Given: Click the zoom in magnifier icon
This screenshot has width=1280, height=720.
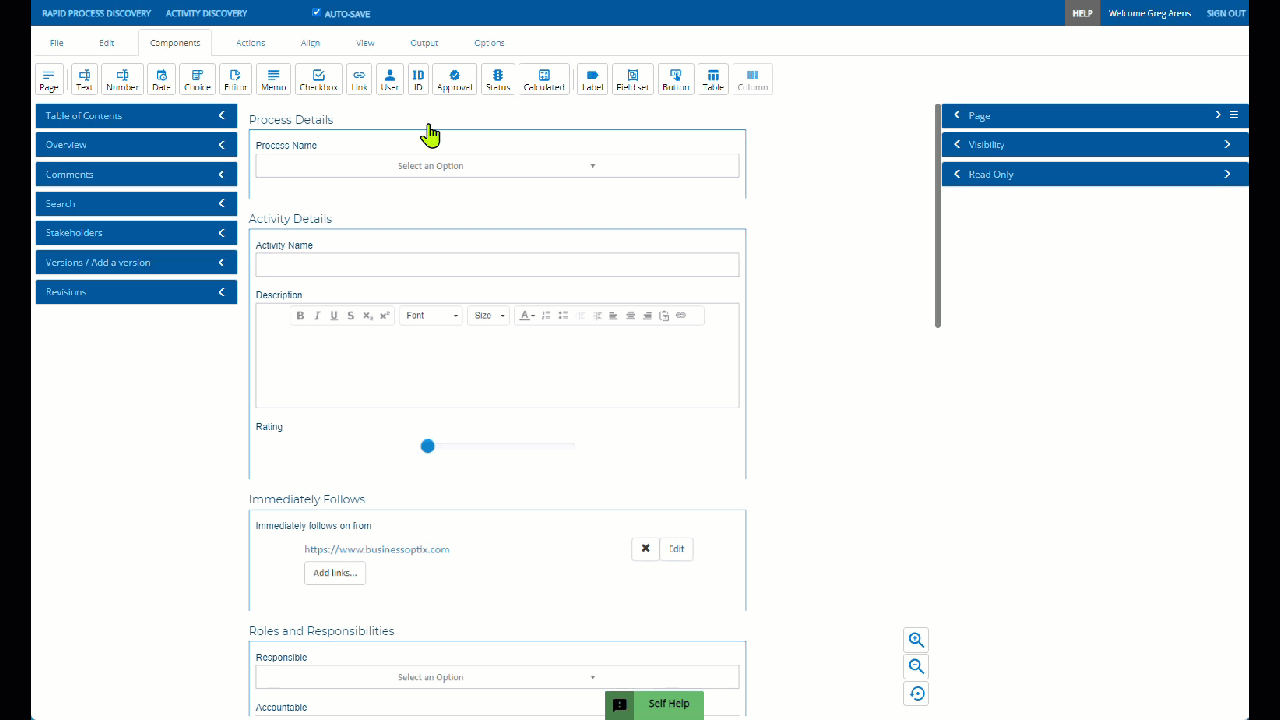Looking at the screenshot, I should coord(916,640).
